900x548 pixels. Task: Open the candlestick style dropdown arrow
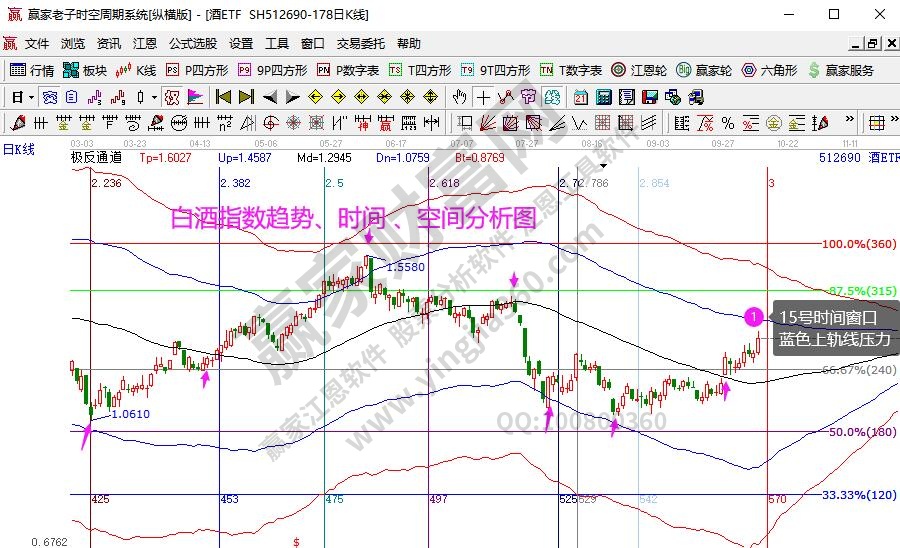tap(153, 97)
